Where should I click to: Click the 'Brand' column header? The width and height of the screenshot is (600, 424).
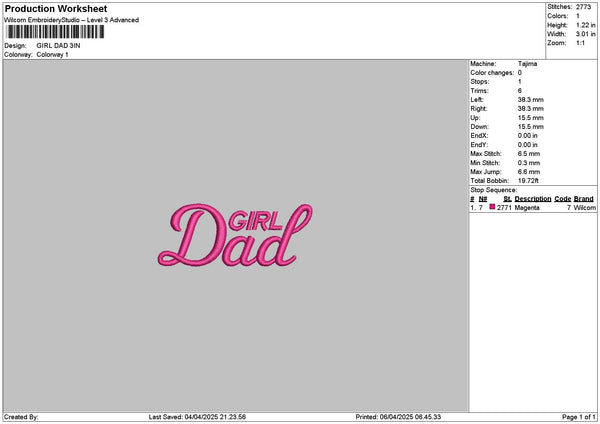[x=584, y=199]
